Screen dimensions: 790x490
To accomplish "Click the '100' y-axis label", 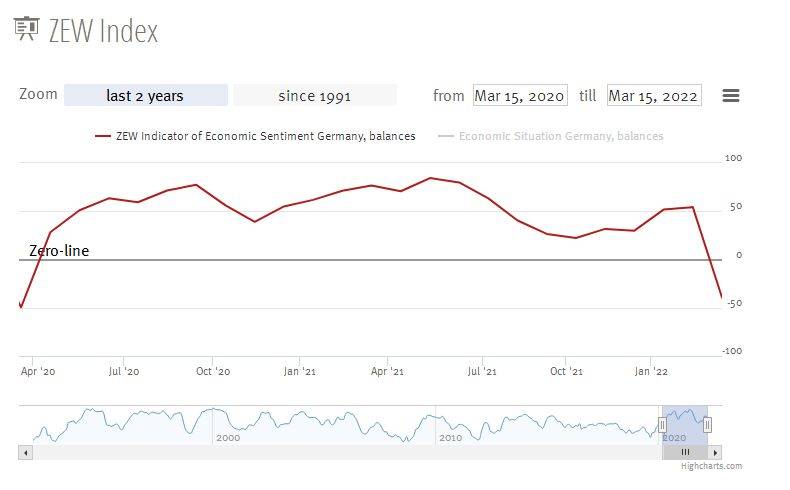I will pos(733,158).
